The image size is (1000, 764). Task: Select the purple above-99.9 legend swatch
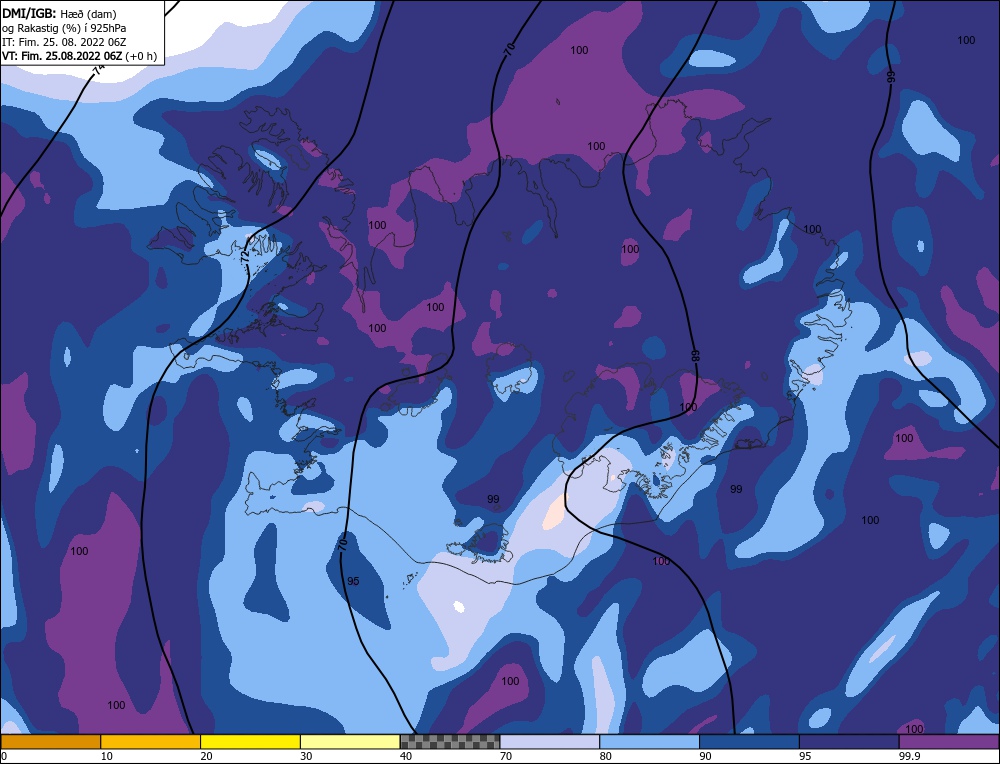pyautogui.click(x=949, y=742)
